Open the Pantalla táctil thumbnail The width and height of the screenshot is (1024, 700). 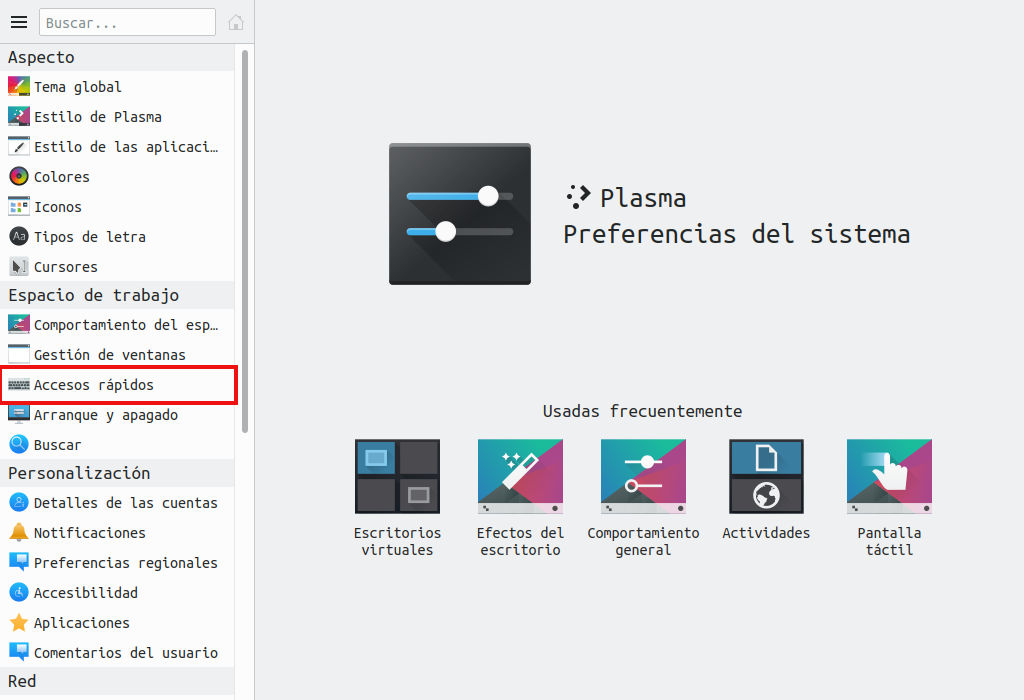pyautogui.click(x=889, y=476)
